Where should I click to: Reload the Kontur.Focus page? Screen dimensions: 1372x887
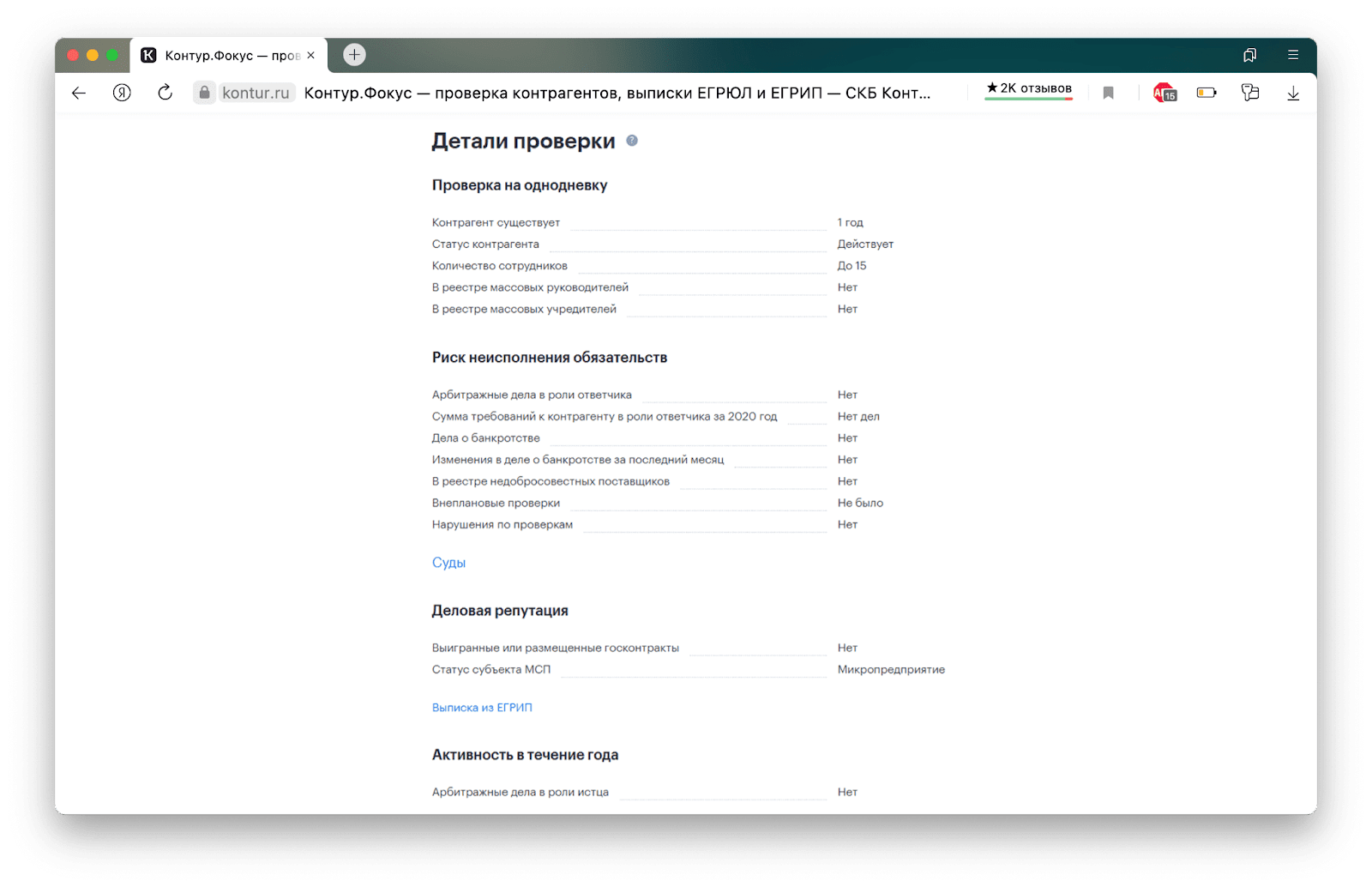(165, 93)
